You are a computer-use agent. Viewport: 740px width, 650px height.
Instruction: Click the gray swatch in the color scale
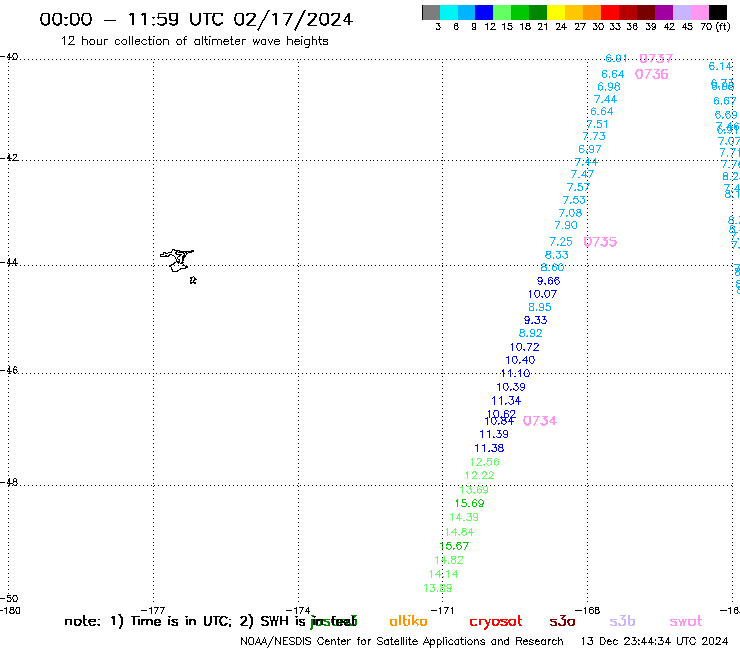[431, 12]
